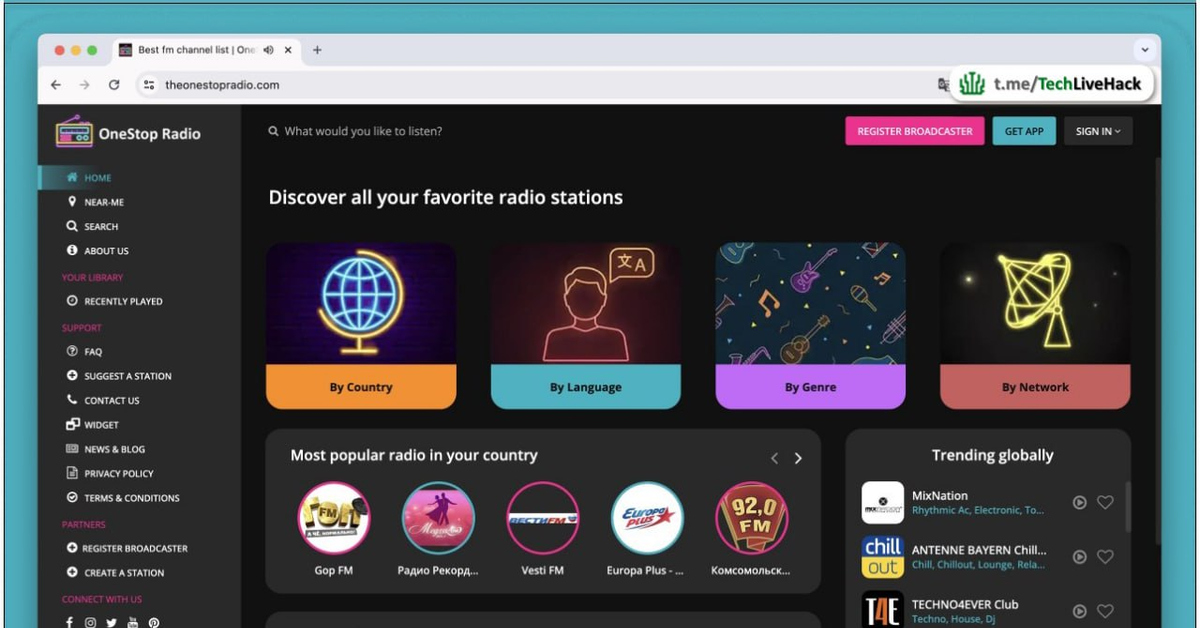This screenshot has height=628, width=1200.
Task: Open the Twitter social icon
Action: click(112, 622)
